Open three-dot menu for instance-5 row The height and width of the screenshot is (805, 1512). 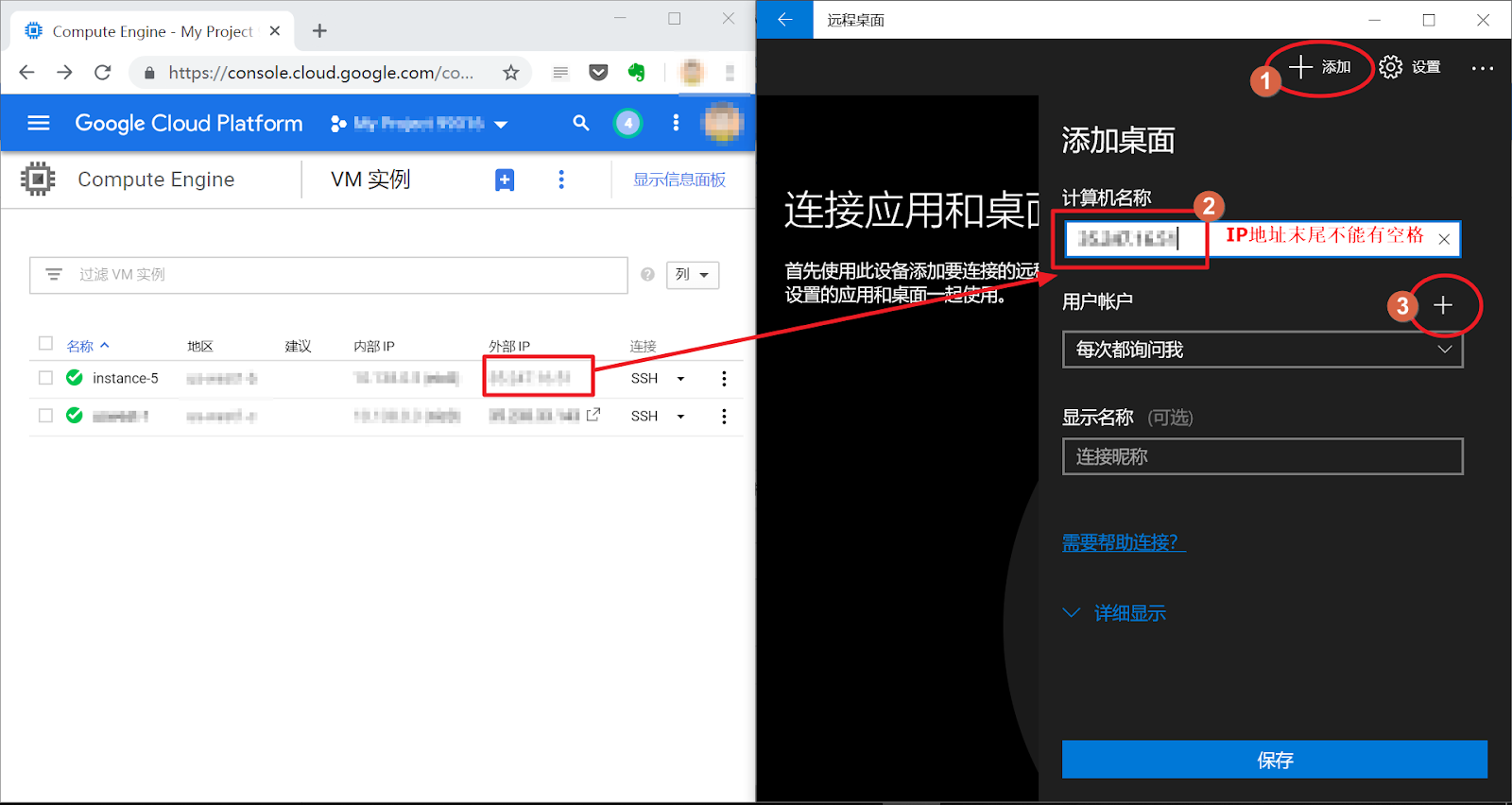coord(724,379)
